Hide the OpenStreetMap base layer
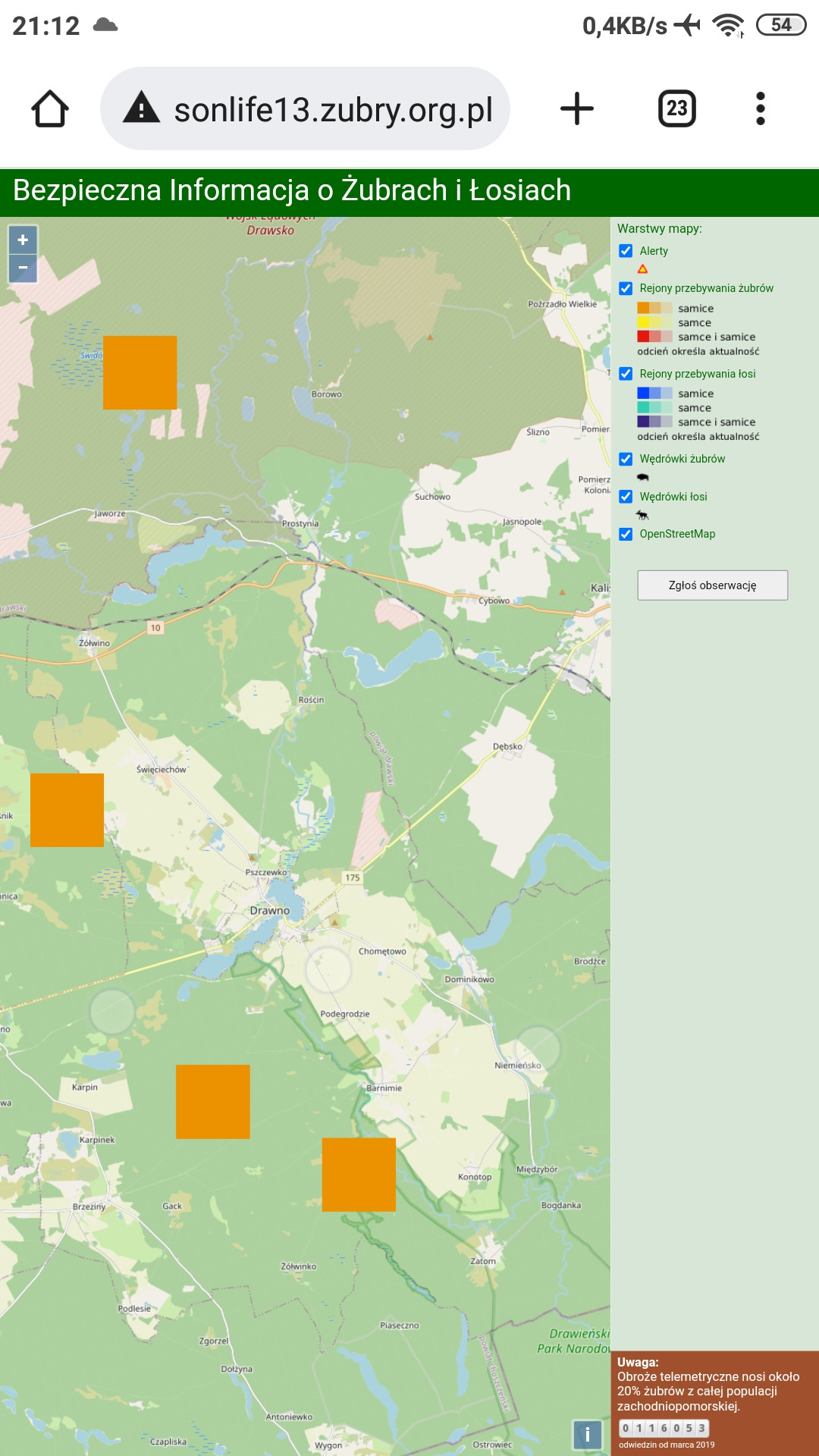This screenshot has width=819, height=1456. [x=626, y=534]
